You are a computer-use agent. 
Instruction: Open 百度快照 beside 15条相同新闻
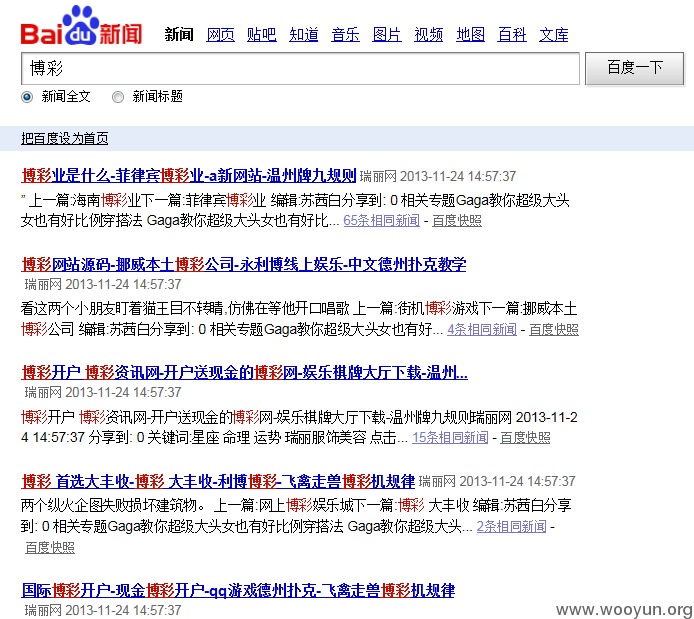(525, 438)
